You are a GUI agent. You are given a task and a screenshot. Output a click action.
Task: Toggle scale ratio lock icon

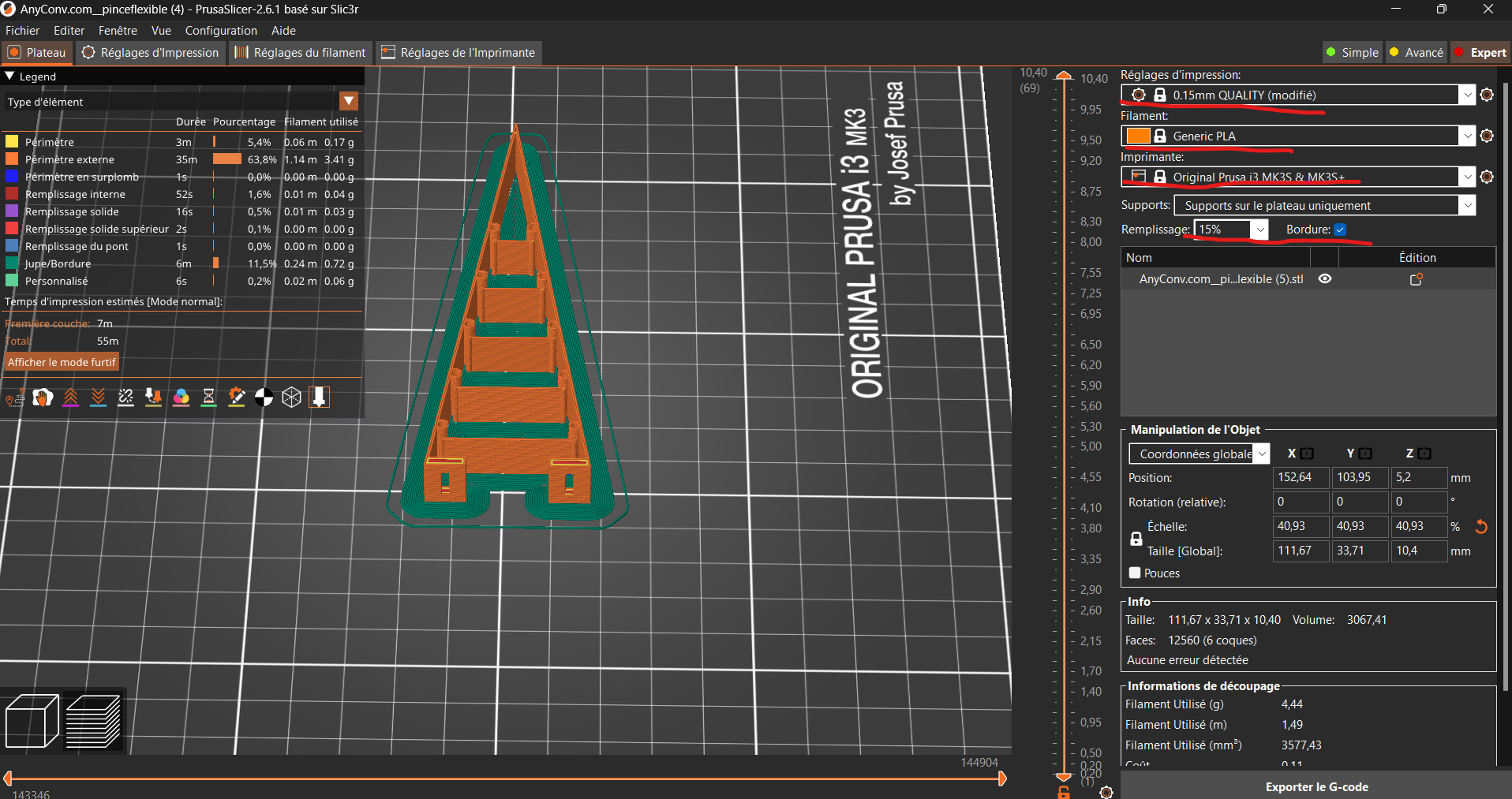[1136, 539]
